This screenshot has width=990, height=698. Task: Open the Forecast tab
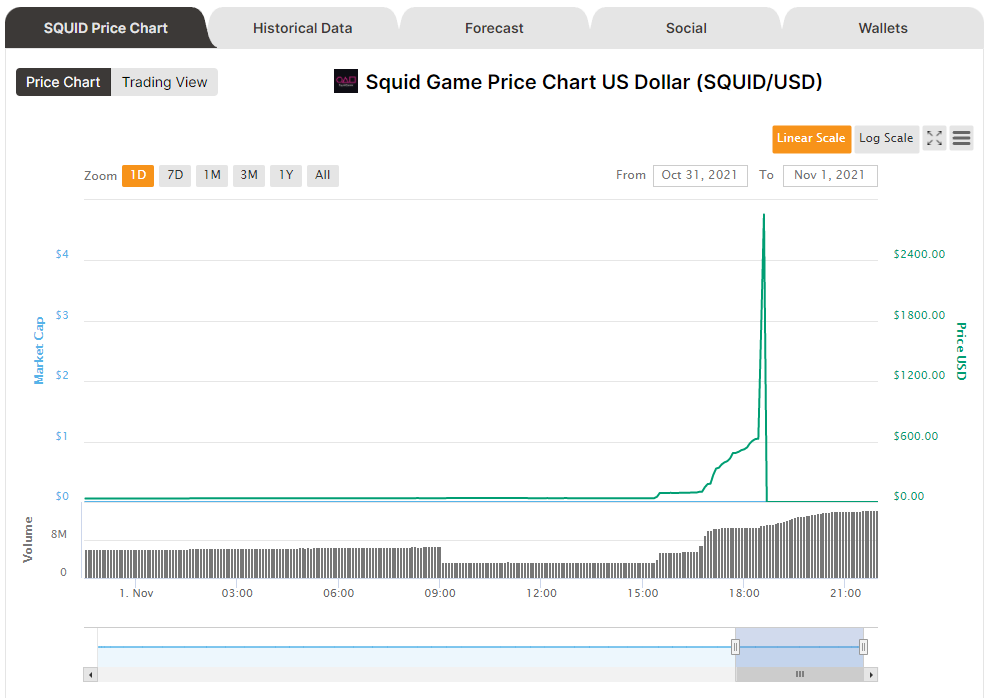pyautogui.click(x=494, y=28)
